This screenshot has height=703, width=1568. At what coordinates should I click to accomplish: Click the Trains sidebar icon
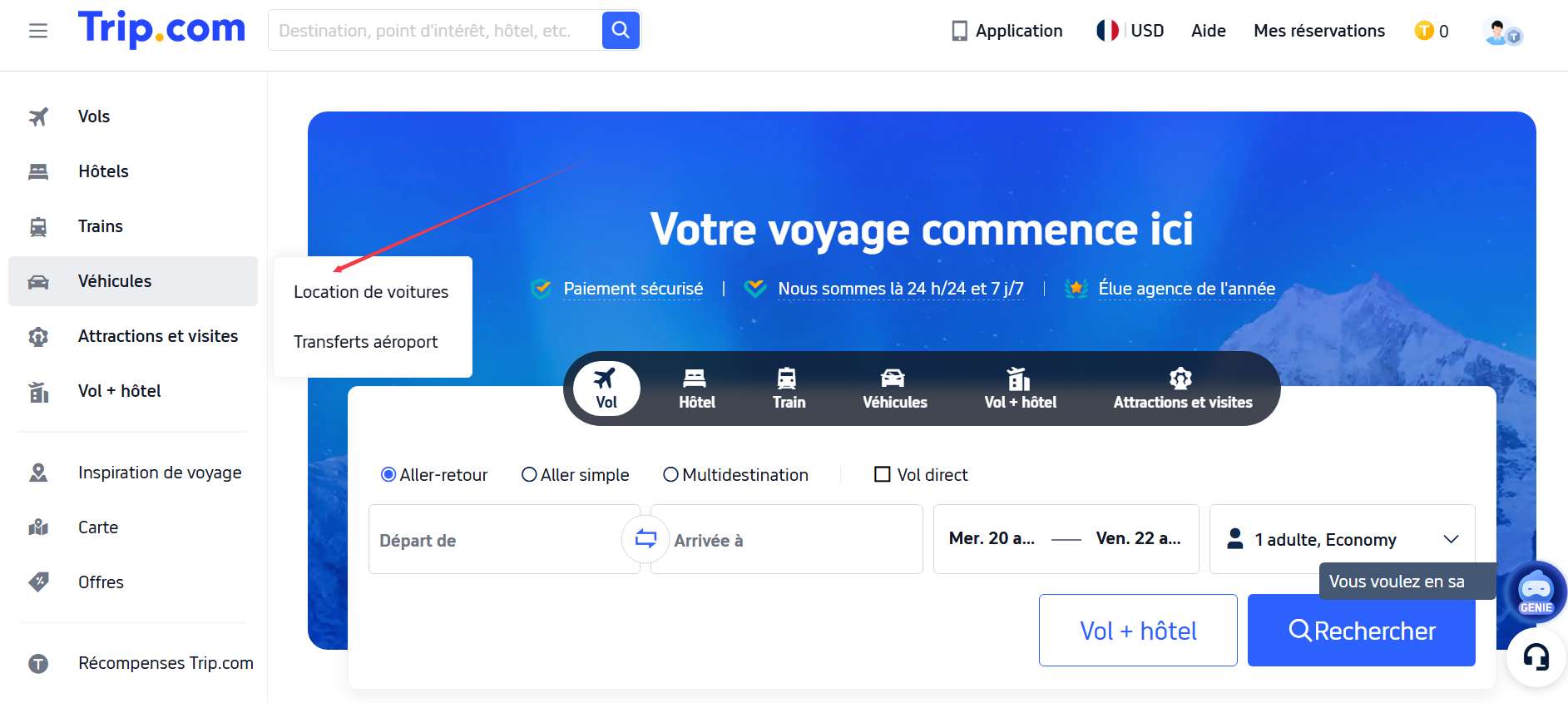coord(38,226)
